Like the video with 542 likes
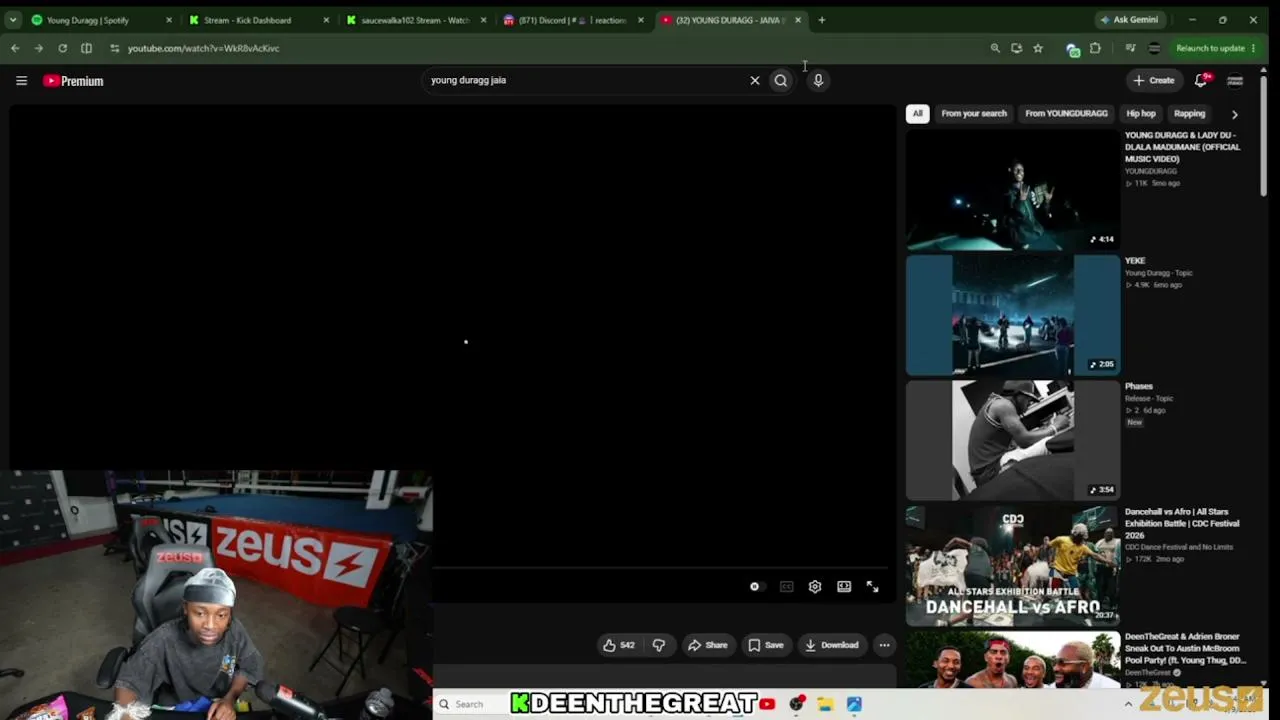1280x720 pixels. (618, 645)
